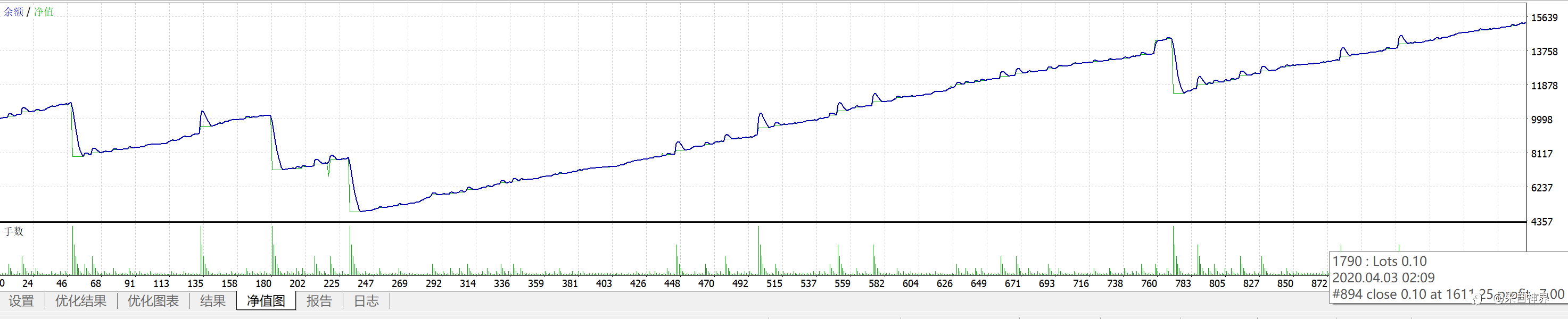Click the tooltip line '1790 : Lots 0.10'
Viewport: 1568px width, 319px height.
pos(1379,261)
